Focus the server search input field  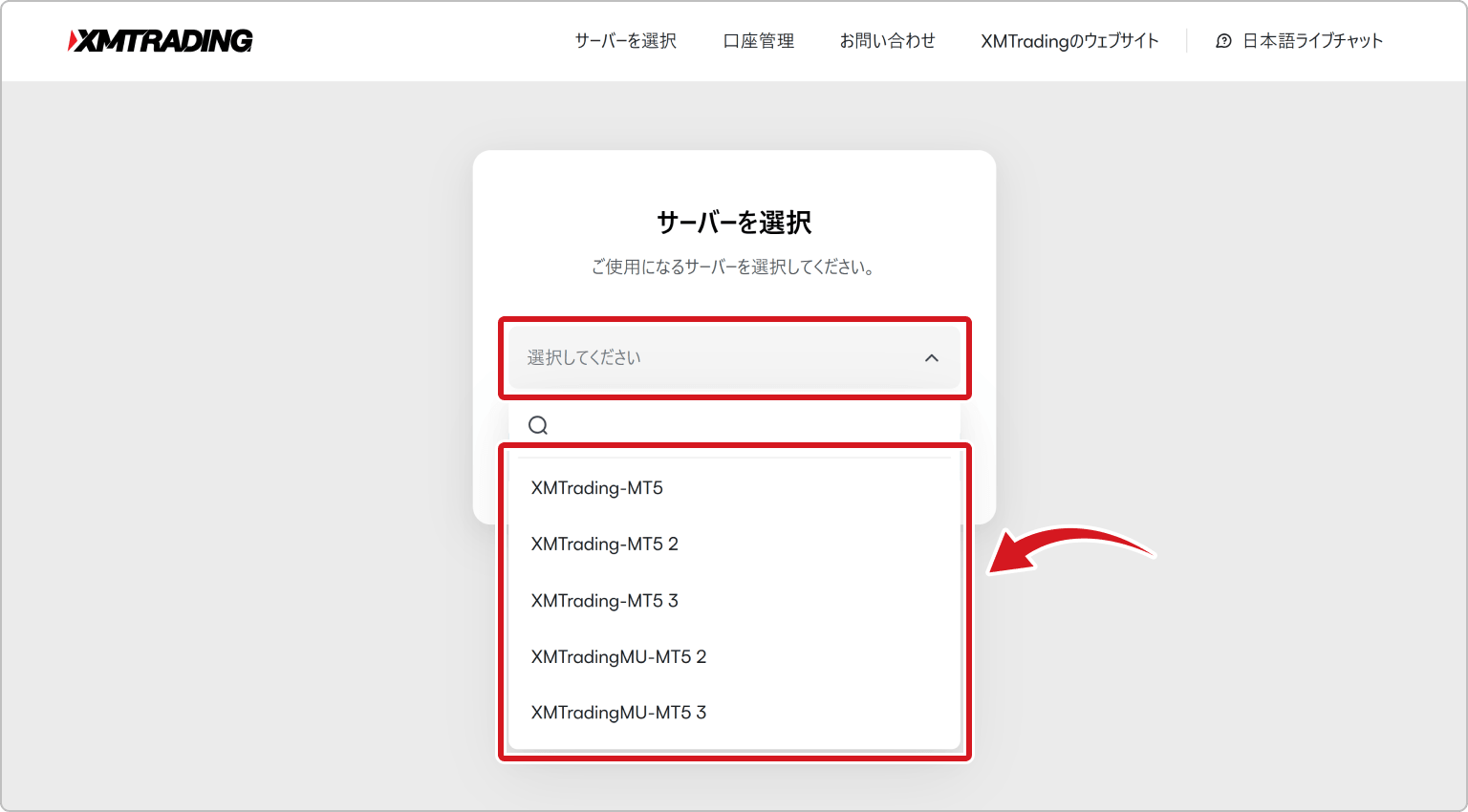734,425
